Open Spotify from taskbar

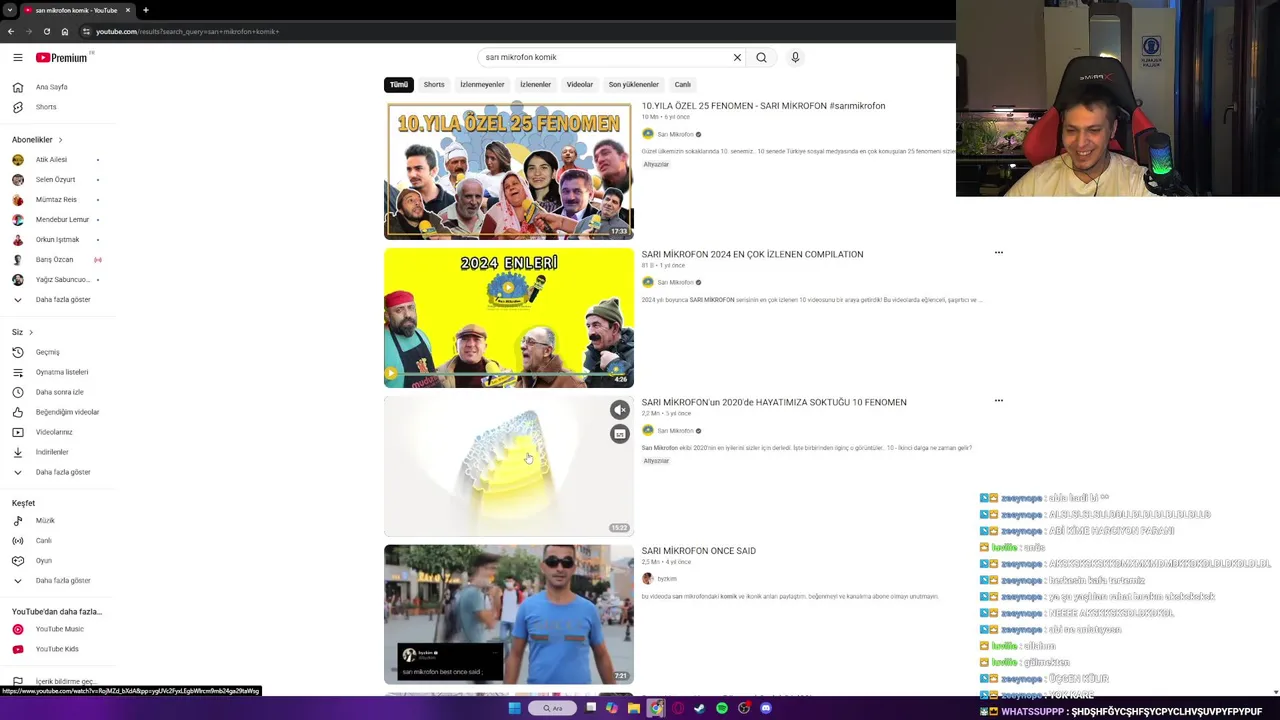722,708
